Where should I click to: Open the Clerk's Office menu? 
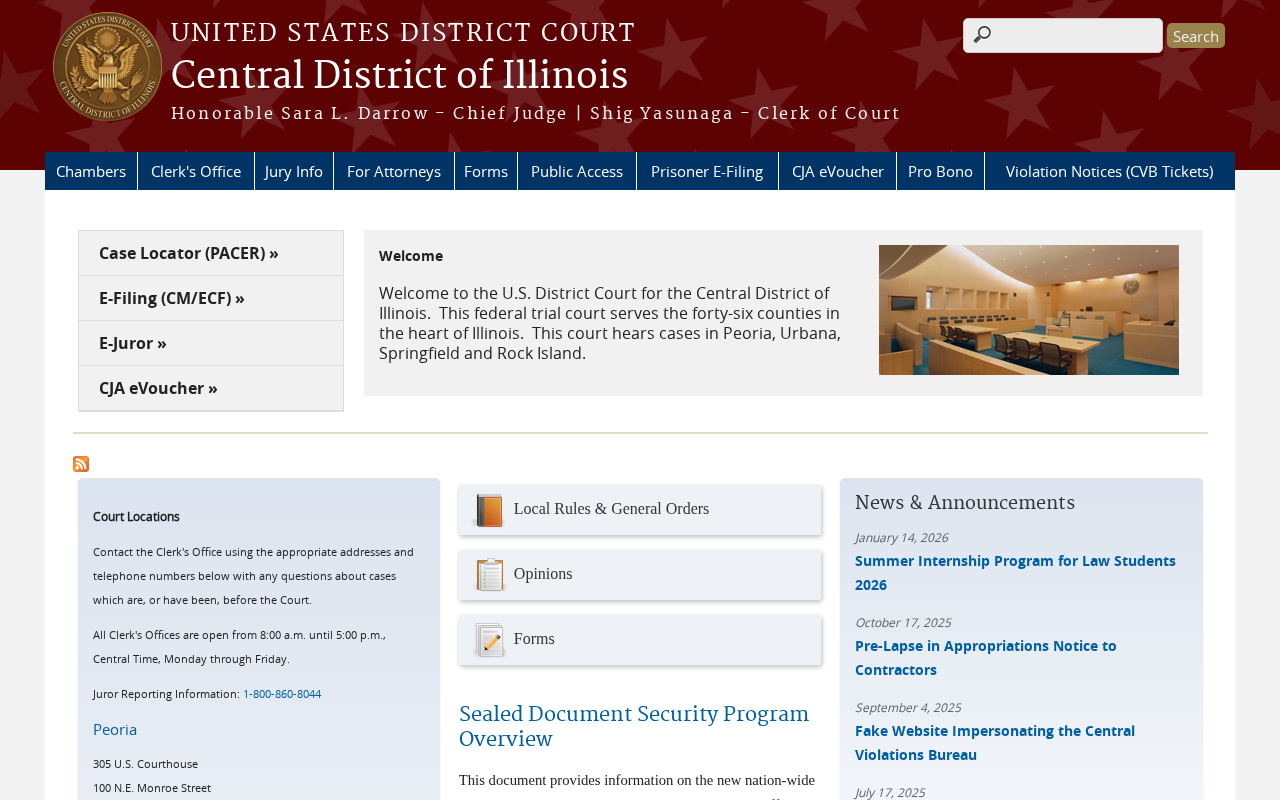196,171
